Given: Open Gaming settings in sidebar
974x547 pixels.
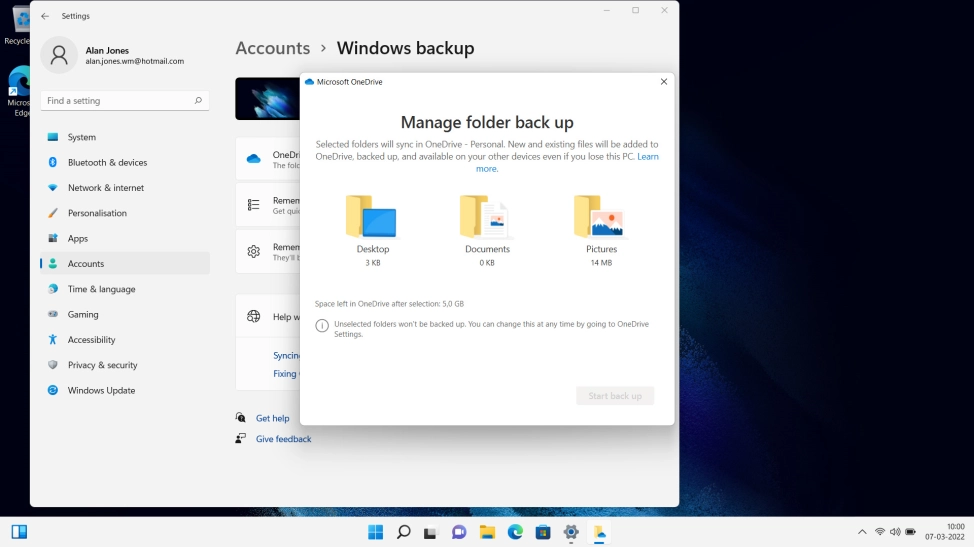Looking at the screenshot, I should coord(125,314).
